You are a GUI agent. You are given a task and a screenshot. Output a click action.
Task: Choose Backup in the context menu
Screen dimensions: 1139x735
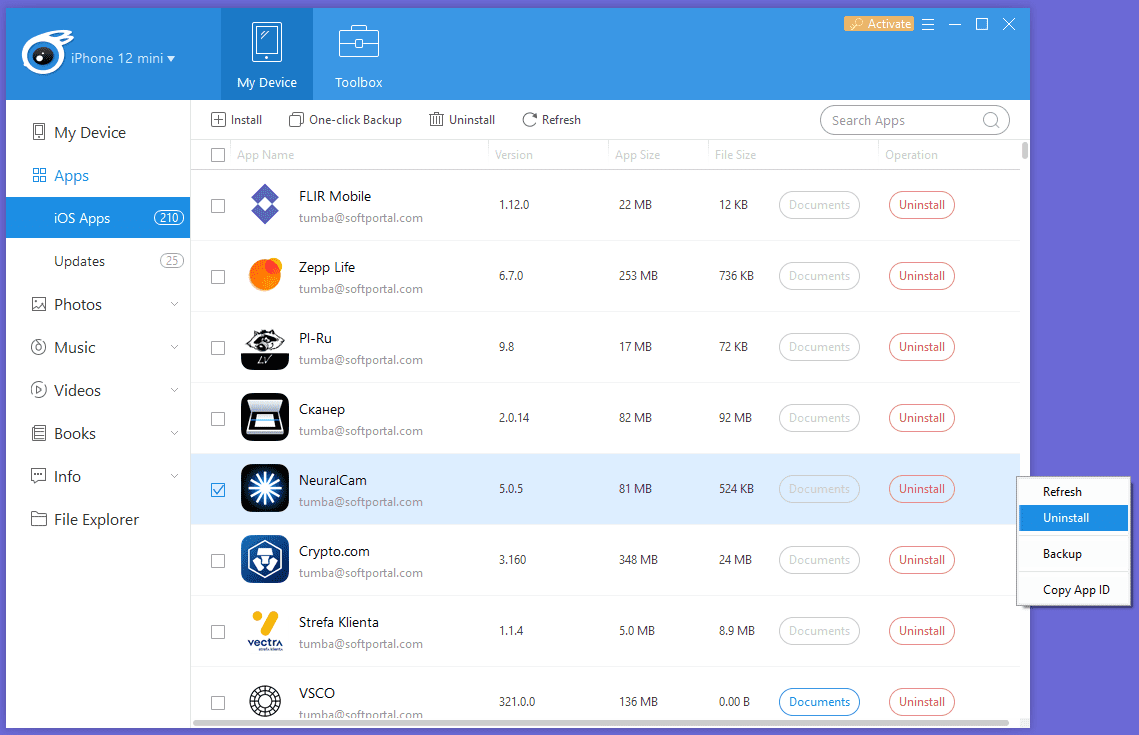[1074, 553]
